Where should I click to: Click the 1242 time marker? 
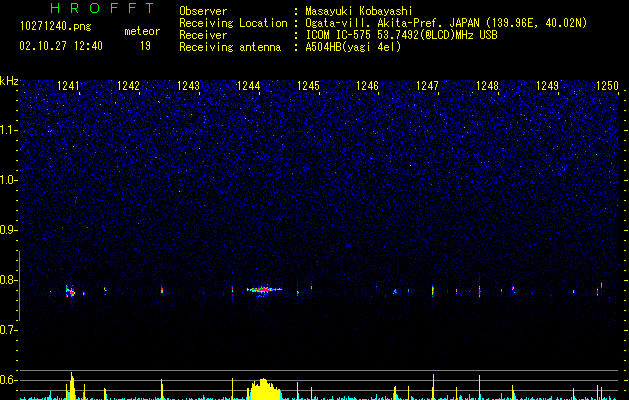128,86
